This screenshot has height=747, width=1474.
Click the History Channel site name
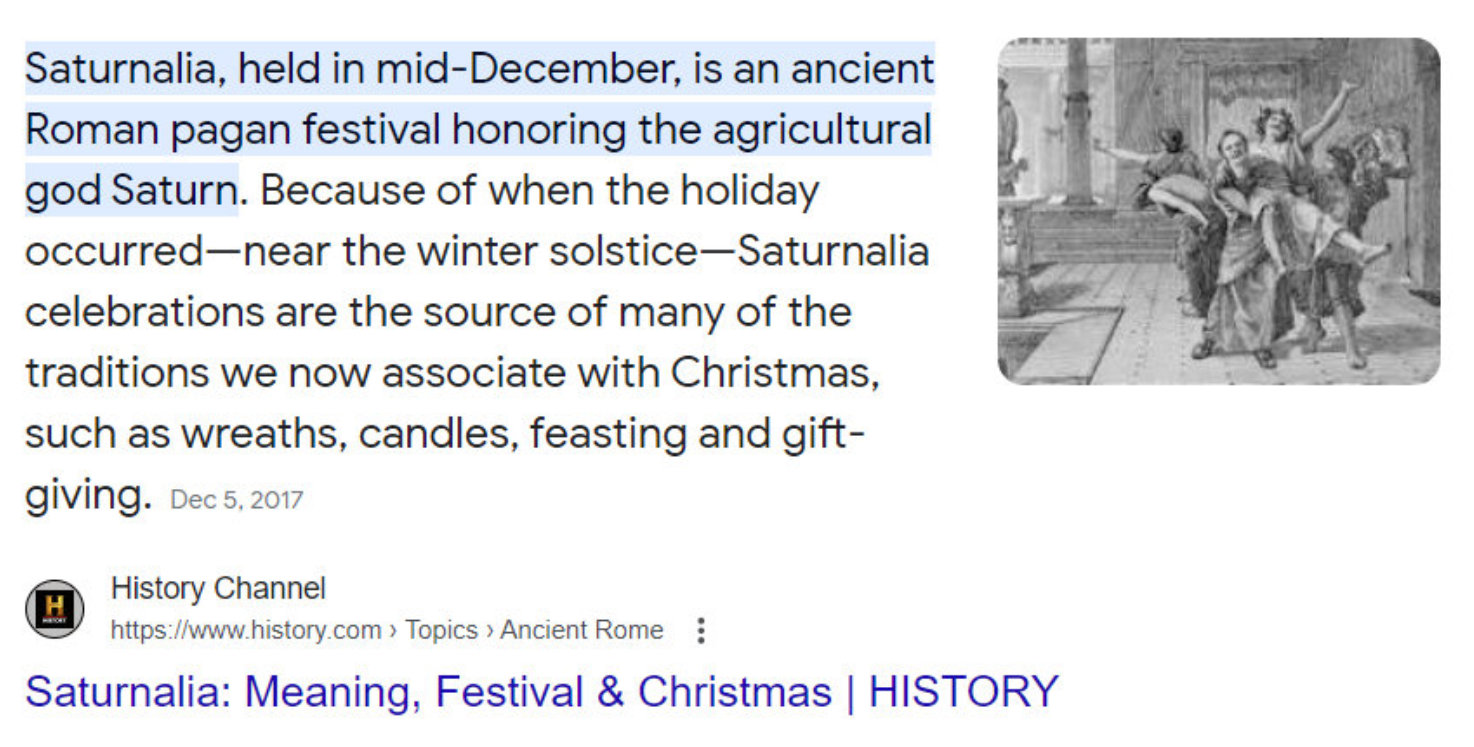pos(218,588)
